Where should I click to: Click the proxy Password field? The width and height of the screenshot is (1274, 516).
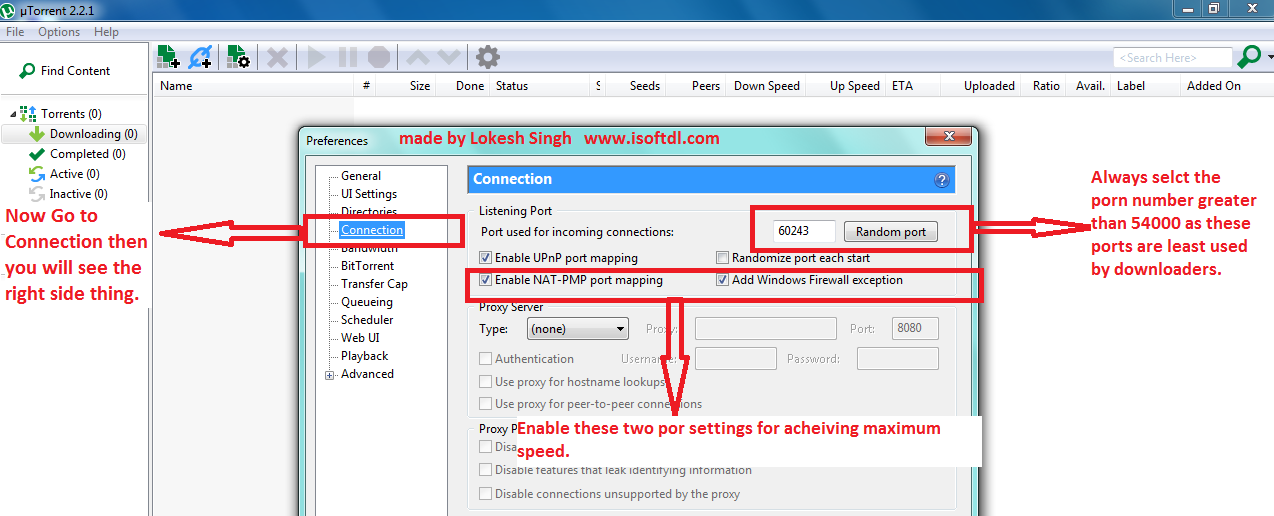coord(897,359)
